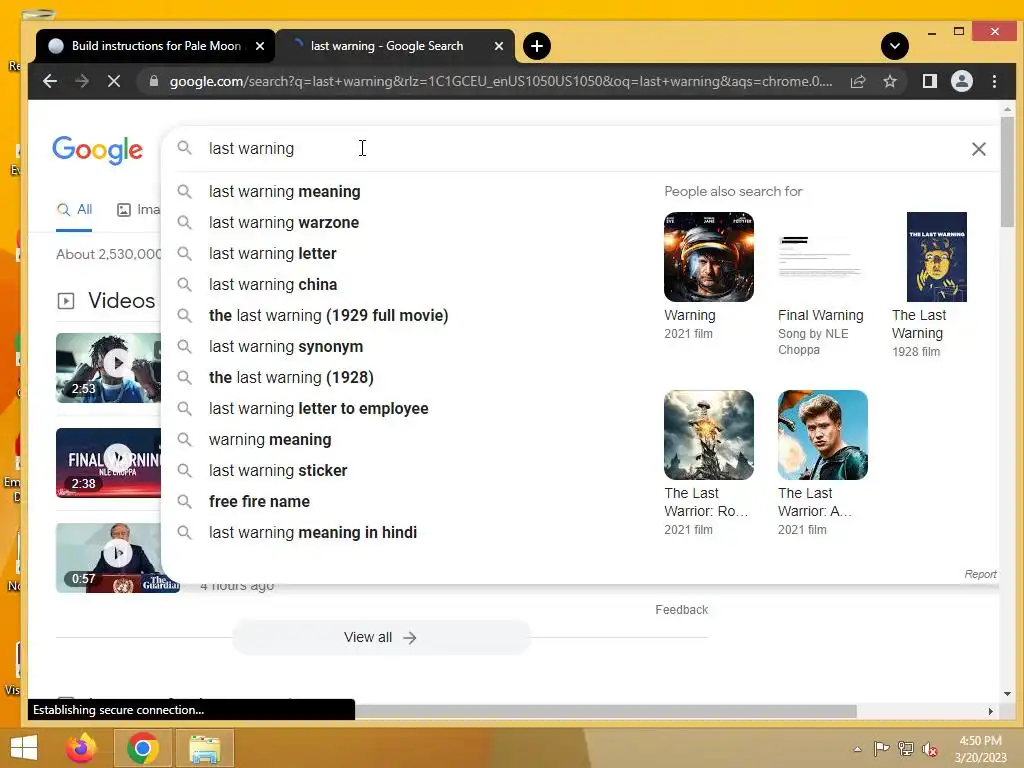Pick suggestion last warning china

click(272, 285)
